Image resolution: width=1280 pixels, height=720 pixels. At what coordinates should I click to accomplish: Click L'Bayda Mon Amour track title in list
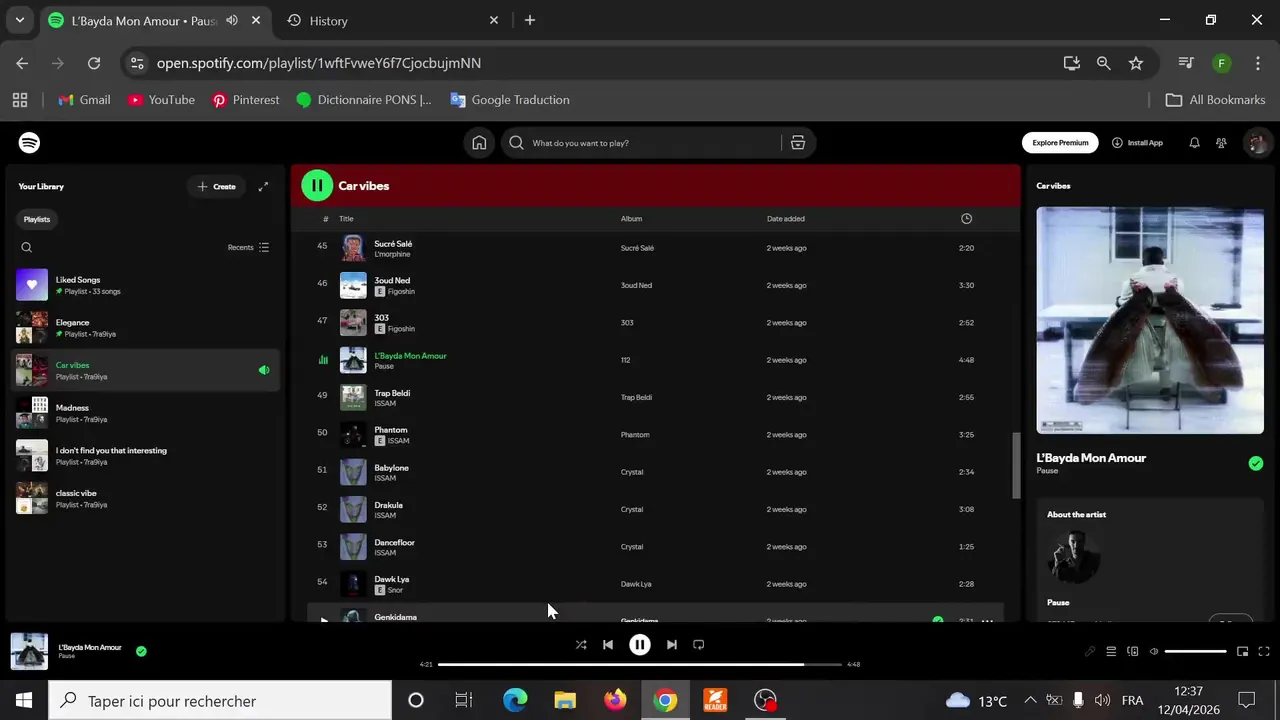(410, 355)
